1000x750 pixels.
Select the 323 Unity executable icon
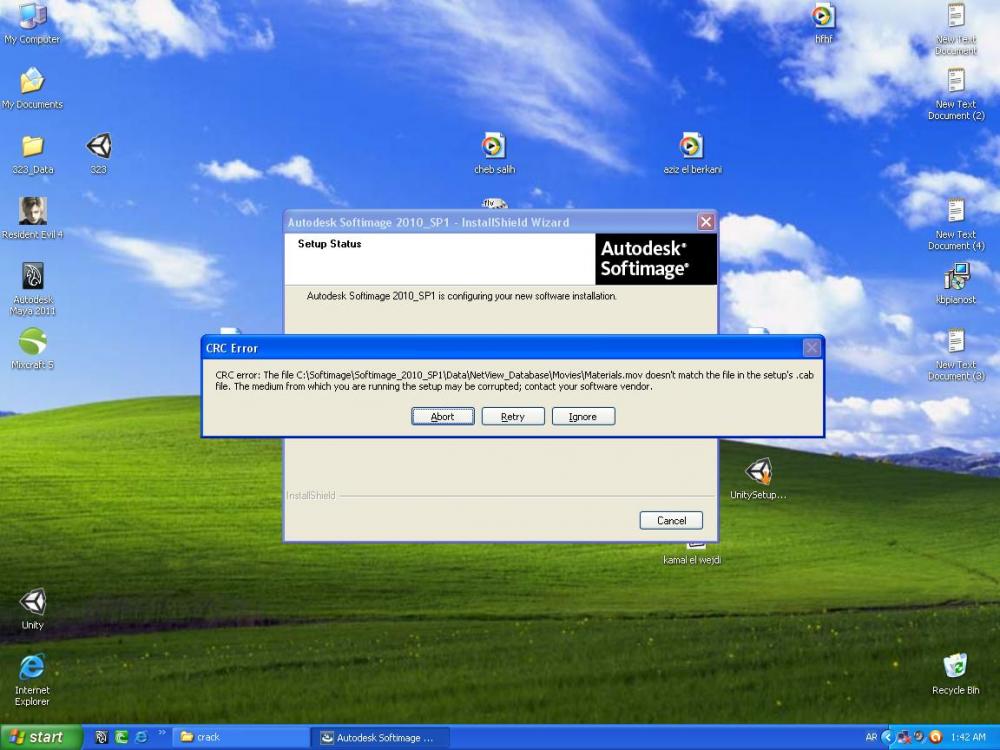point(98,154)
